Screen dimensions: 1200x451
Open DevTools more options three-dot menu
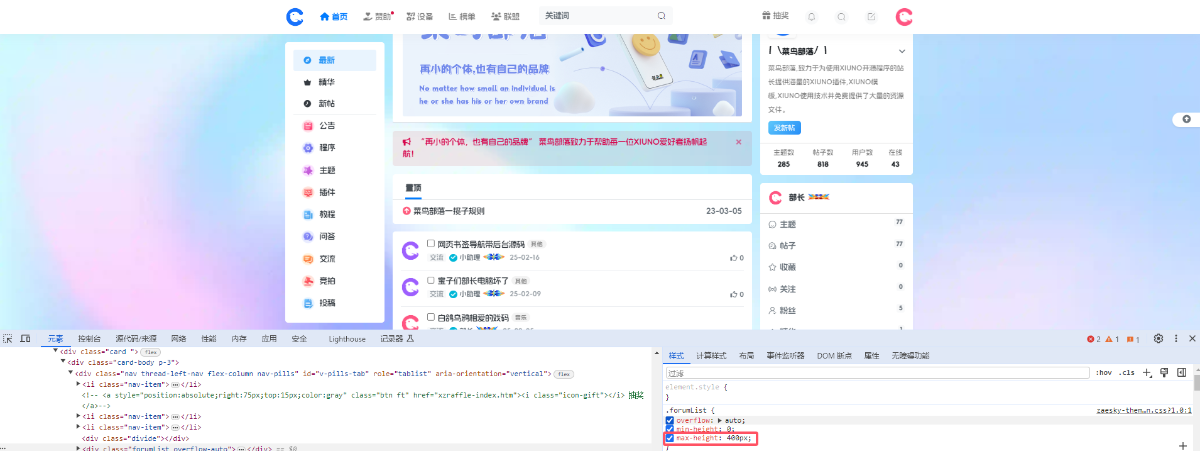click(1175, 339)
